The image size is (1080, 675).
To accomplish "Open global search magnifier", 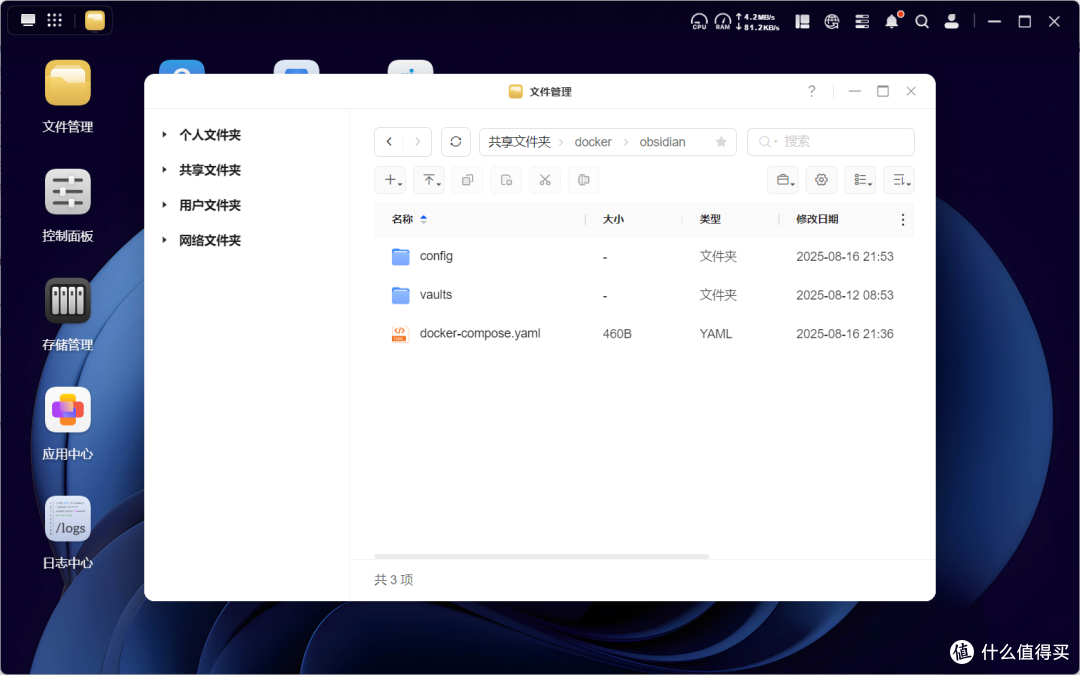I will (x=922, y=21).
